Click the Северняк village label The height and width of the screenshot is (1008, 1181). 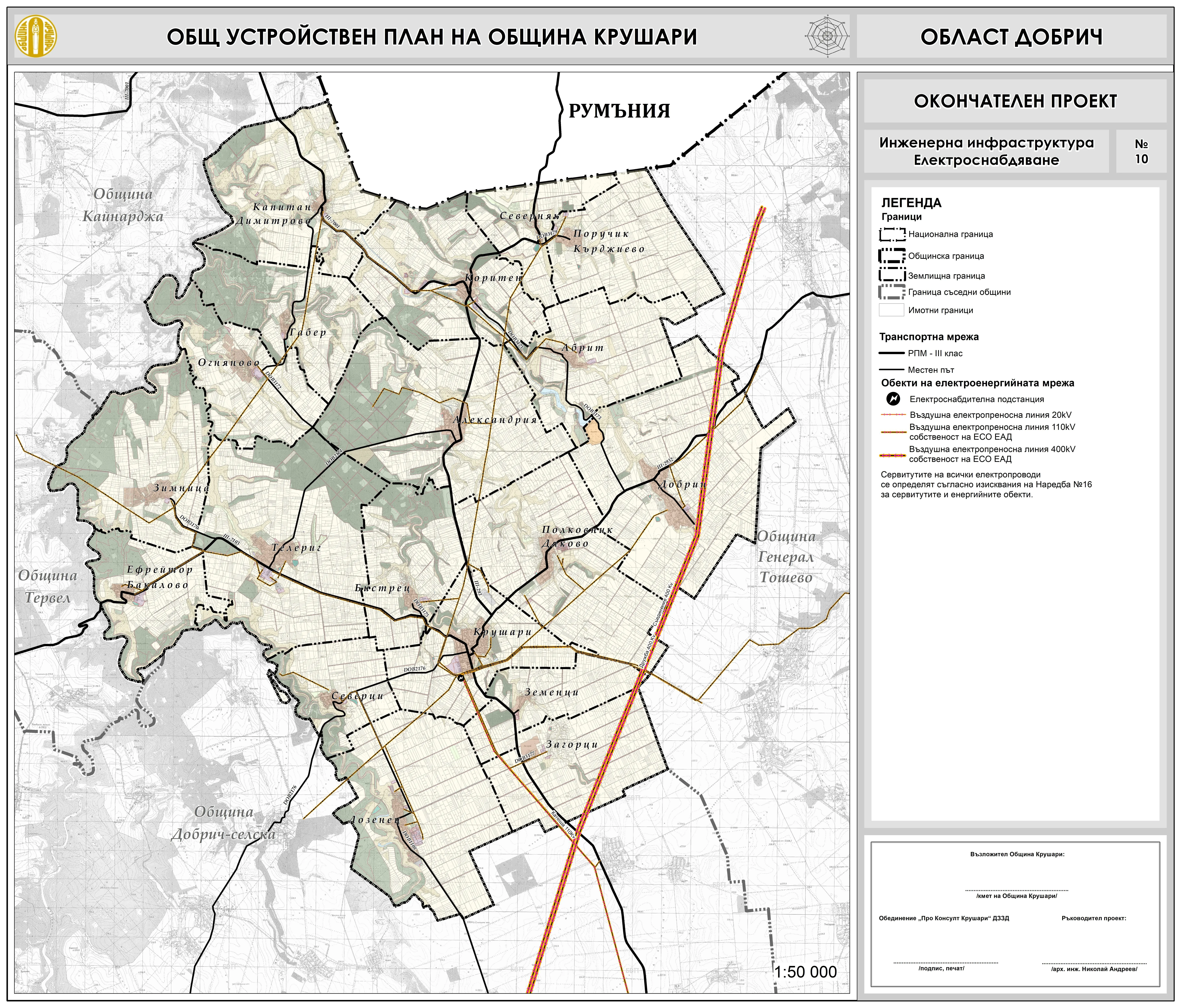(x=530, y=216)
